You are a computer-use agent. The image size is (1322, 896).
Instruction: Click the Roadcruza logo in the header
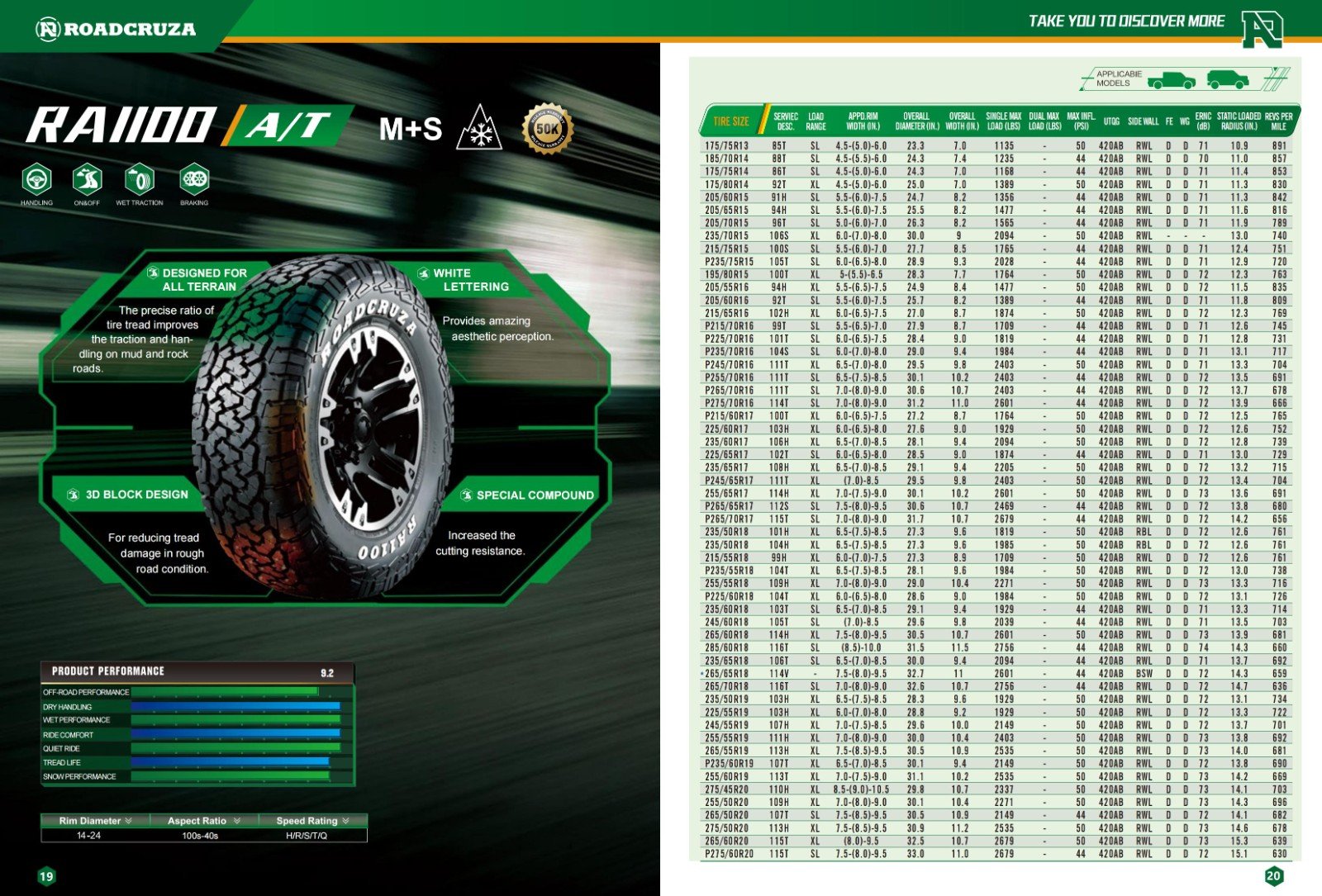point(117,30)
